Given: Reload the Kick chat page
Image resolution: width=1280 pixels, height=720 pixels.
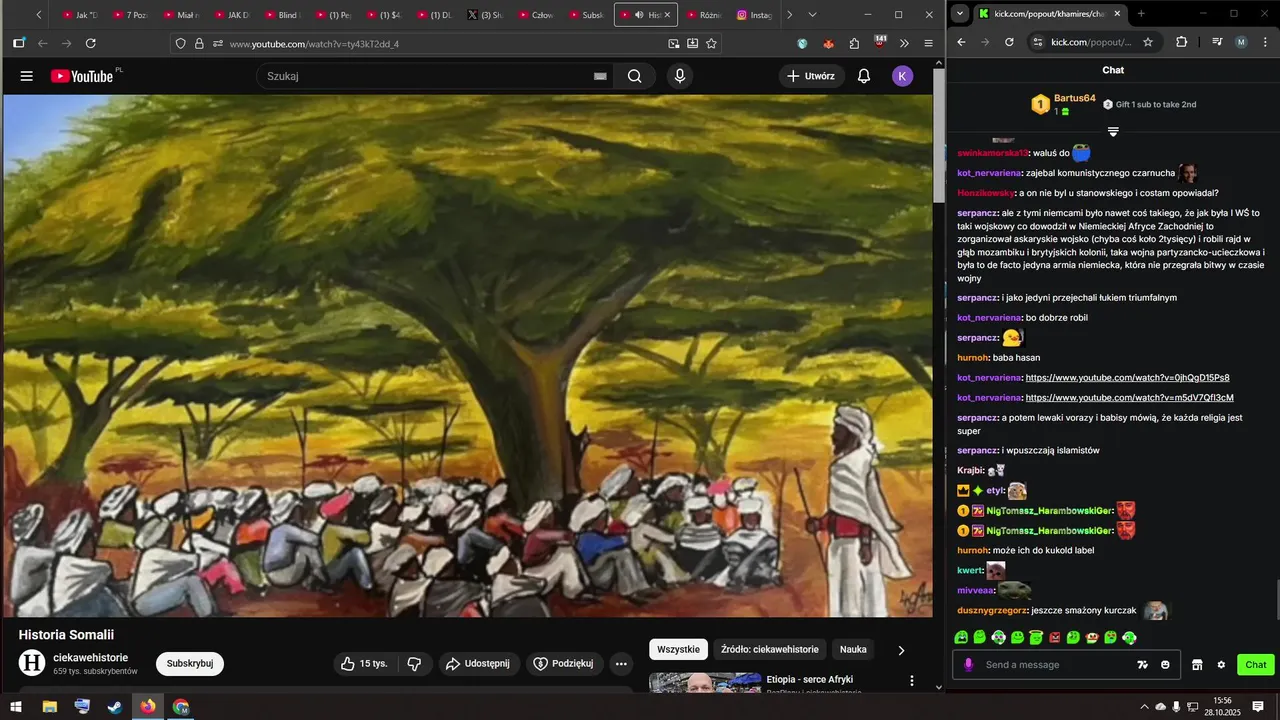Looking at the screenshot, I should click(x=1009, y=42).
